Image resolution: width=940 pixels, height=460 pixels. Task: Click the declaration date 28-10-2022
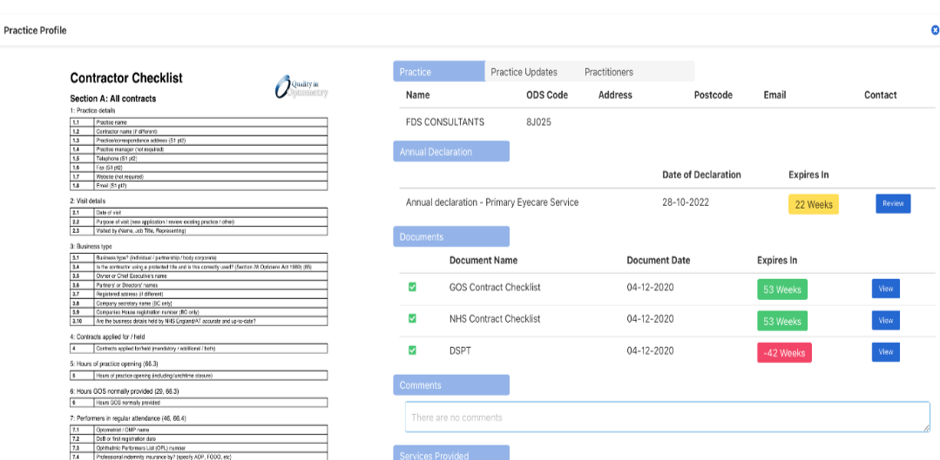tap(686, 202)
